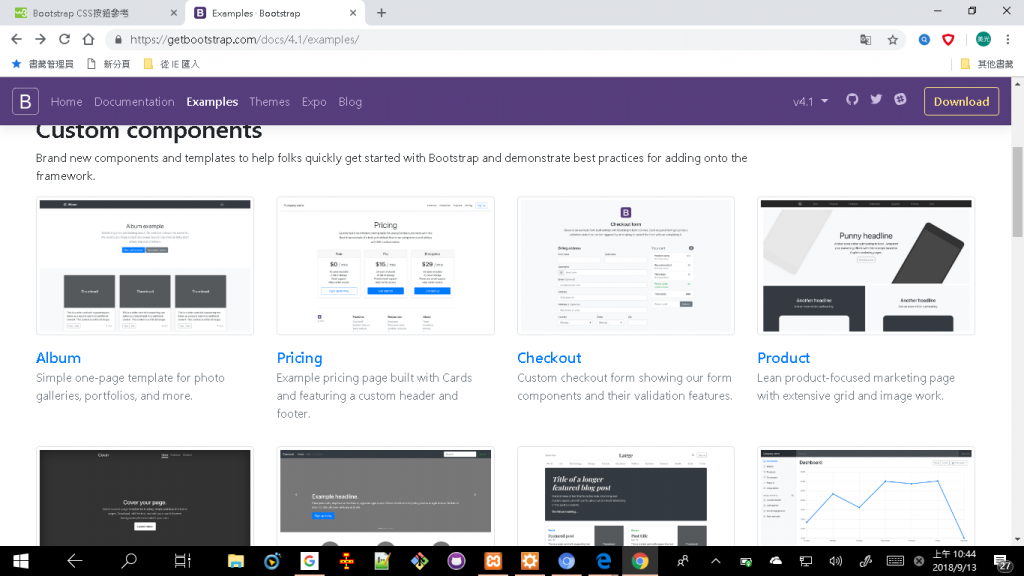Click the Checkout form thumbnail
The height and width of the screenshot is (576, 1024).
[626, 266]
